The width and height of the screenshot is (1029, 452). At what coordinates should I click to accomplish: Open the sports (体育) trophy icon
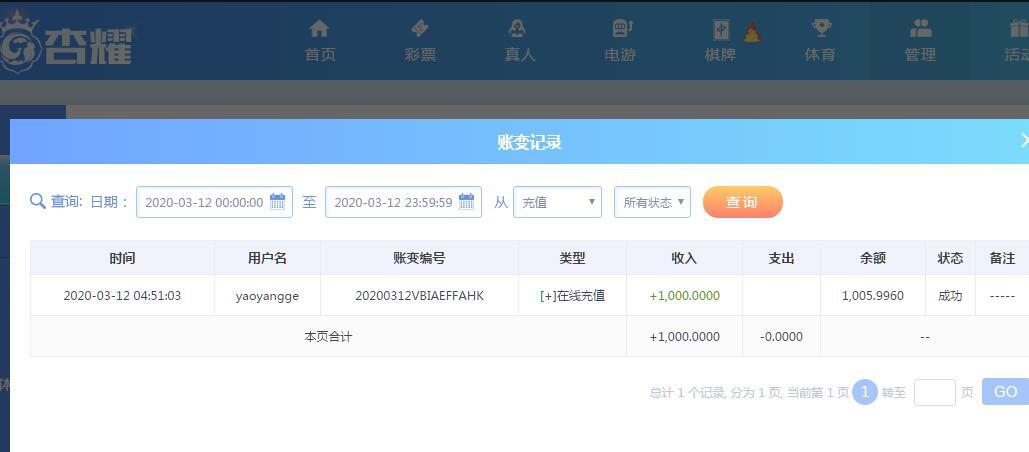coord(821,29)
